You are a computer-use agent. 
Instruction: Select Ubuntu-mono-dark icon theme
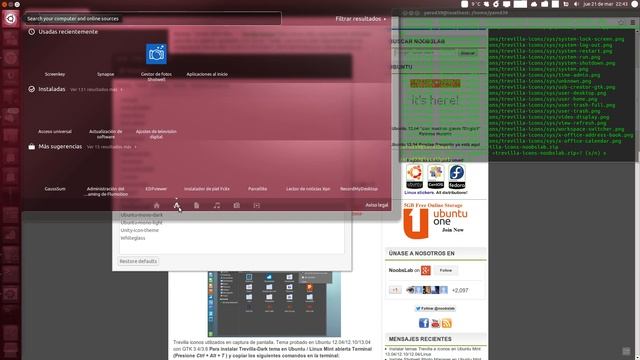tap(142, 215)
